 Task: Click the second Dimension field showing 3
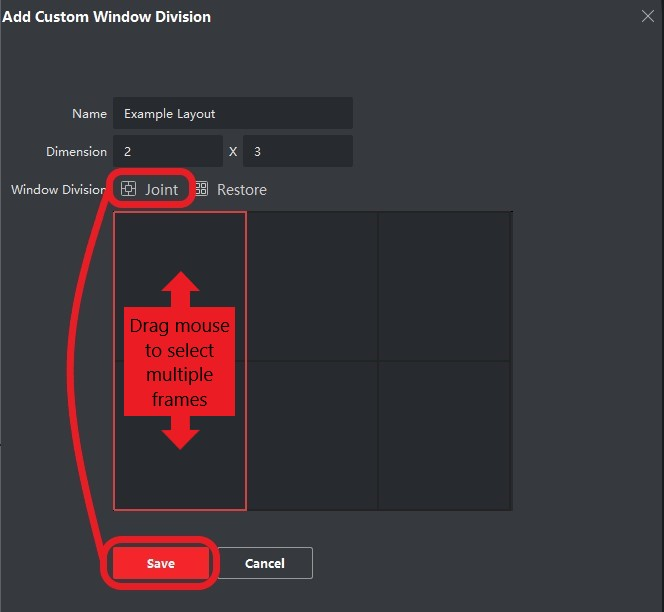click(x=297, y=152)
